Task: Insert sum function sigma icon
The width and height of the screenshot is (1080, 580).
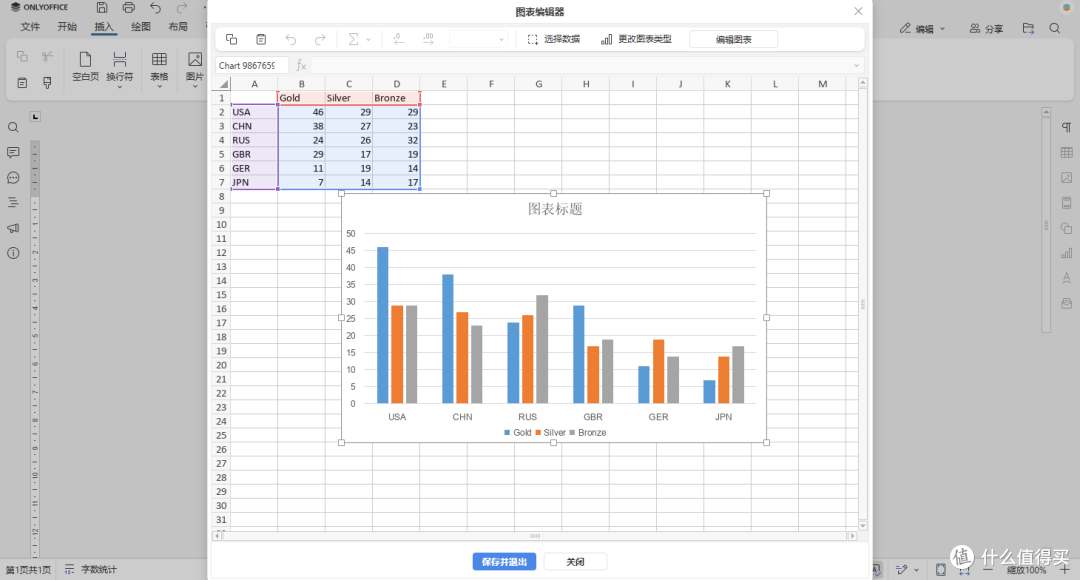Action: click(353, 39)
